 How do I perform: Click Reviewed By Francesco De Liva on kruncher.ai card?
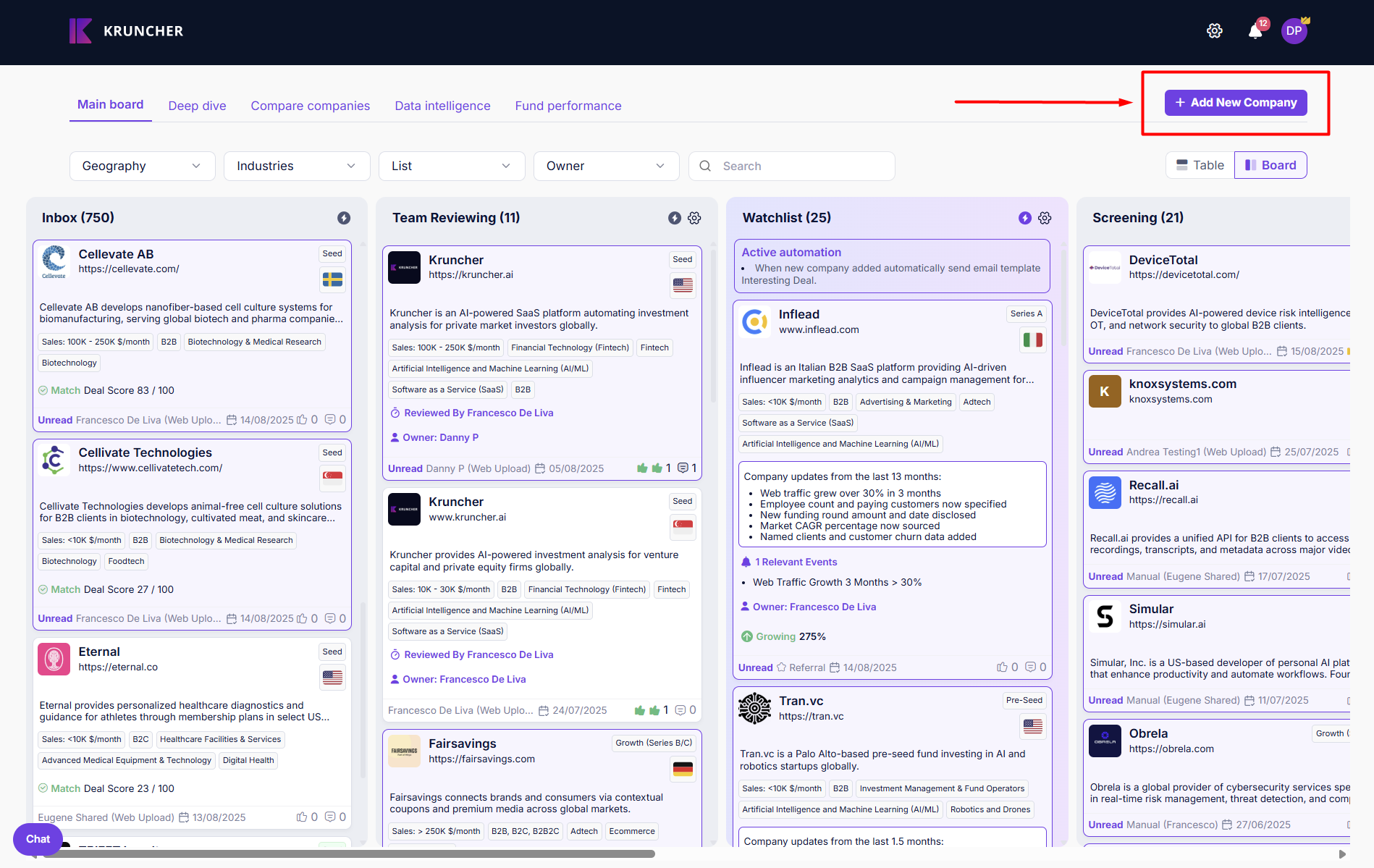tap(479, 413)
